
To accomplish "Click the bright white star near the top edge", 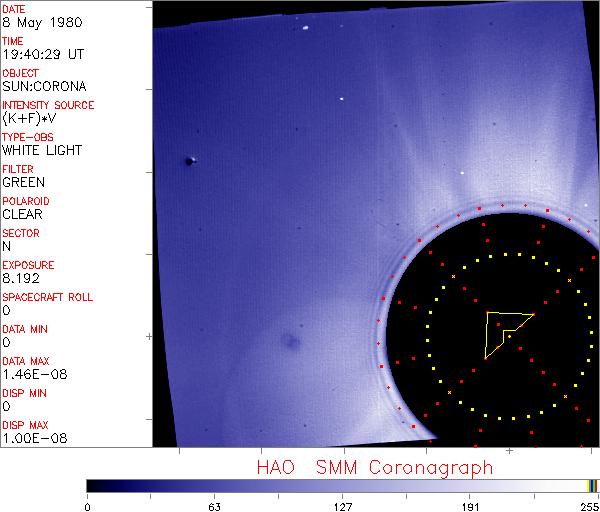I will 304,14.
